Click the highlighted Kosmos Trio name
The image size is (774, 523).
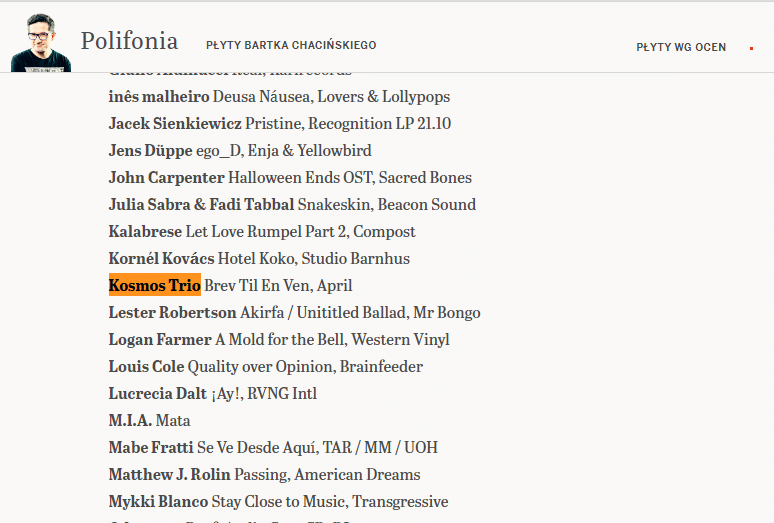(x=155, y=285)
